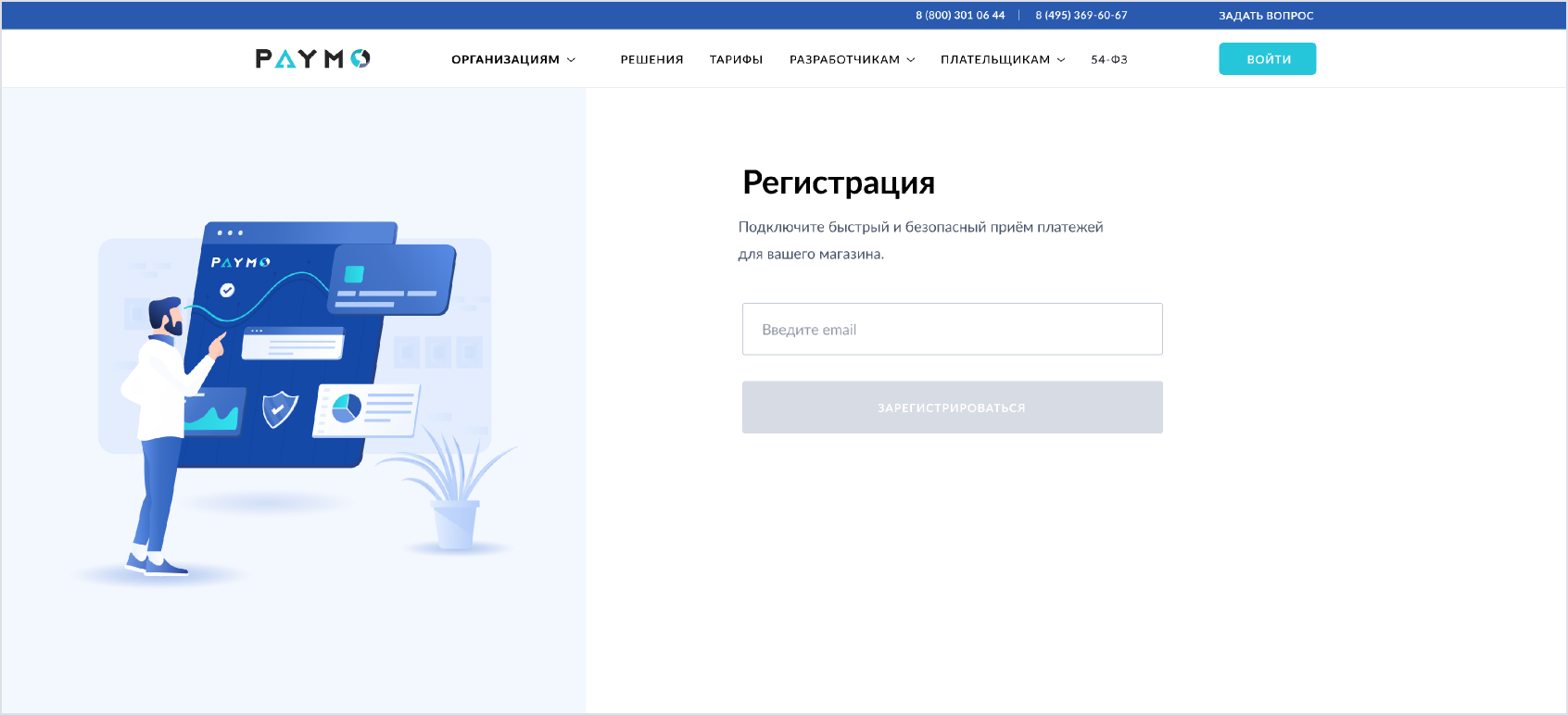
Task: Click the shield checkmark icon in the illustration
Action: 280,408
